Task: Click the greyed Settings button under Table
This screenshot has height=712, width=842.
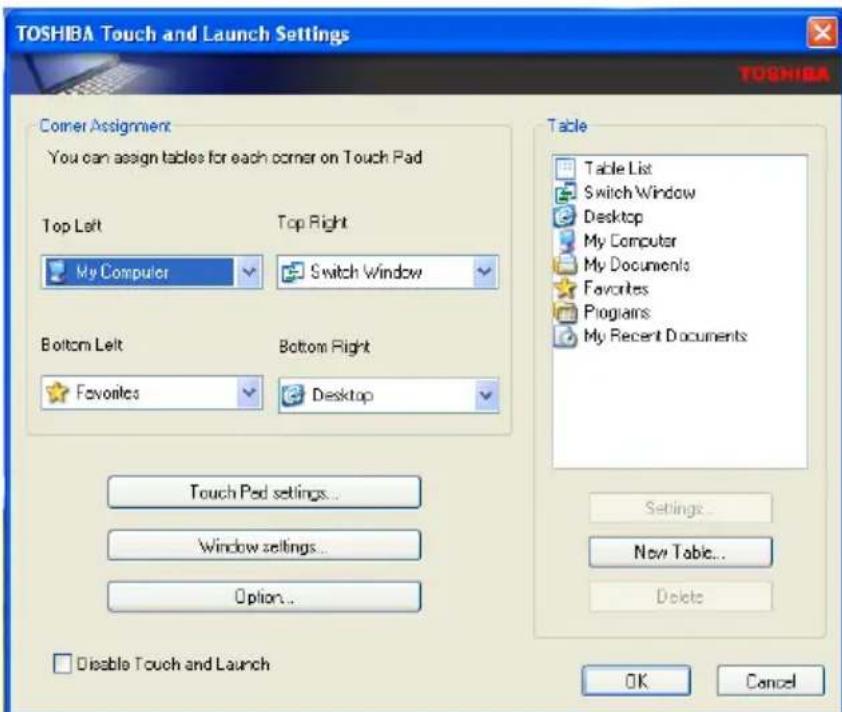Action: coord(680,508)
